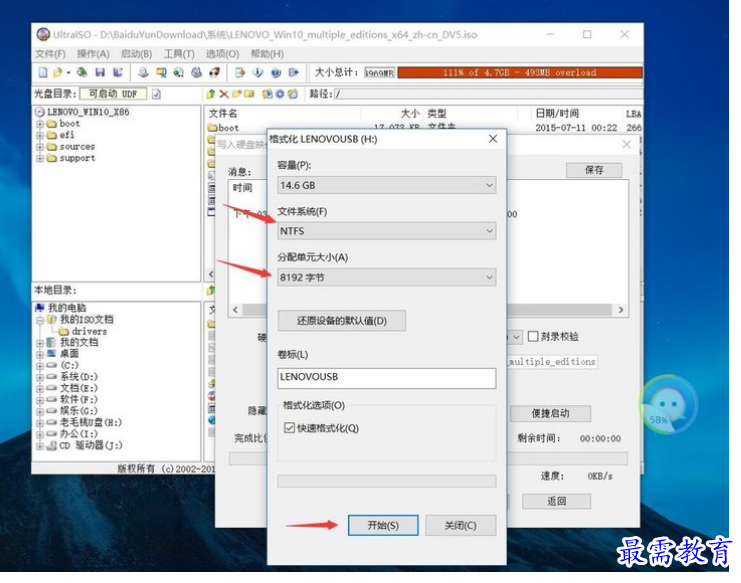Screen dimensions: 741x583
Task: Click the 路径 path input field
Action: pyautogui.click(x=488, y=94)
